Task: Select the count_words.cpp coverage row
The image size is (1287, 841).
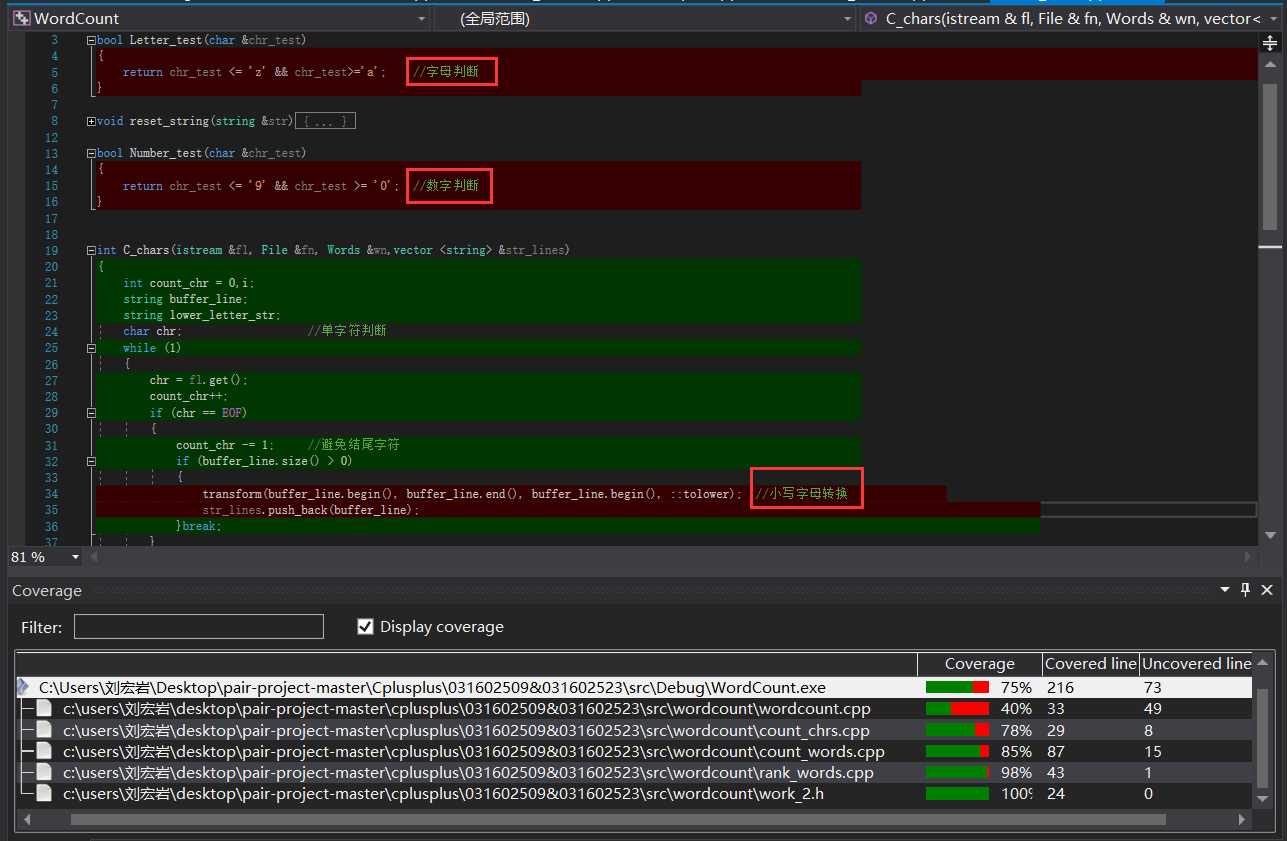Action: (634, 751)
